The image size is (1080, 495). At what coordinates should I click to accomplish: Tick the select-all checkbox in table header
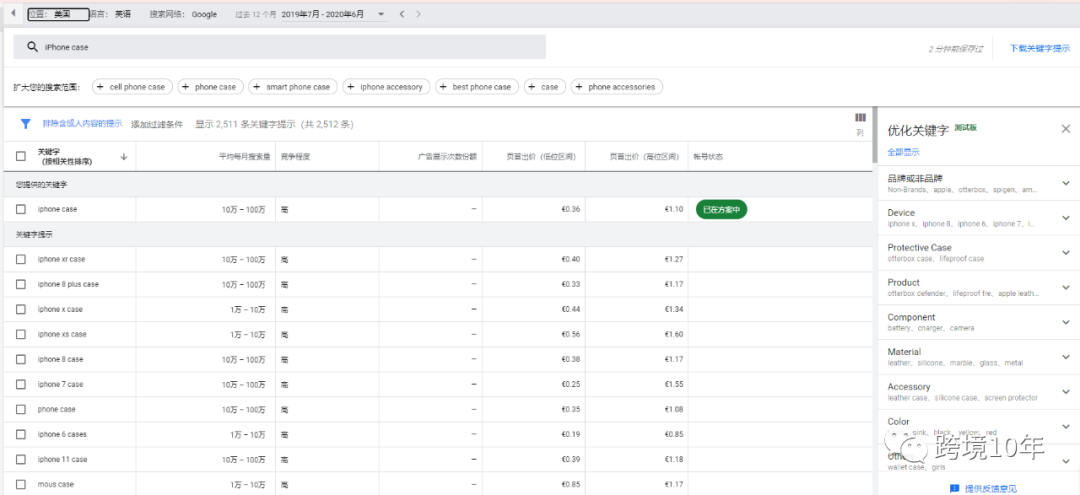(21, 156)
